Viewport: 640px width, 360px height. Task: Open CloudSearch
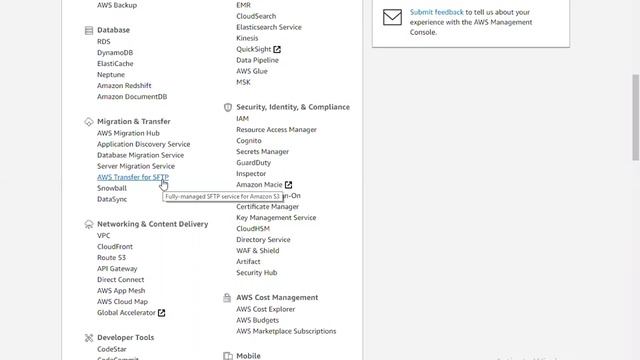(x=256, y=16)
